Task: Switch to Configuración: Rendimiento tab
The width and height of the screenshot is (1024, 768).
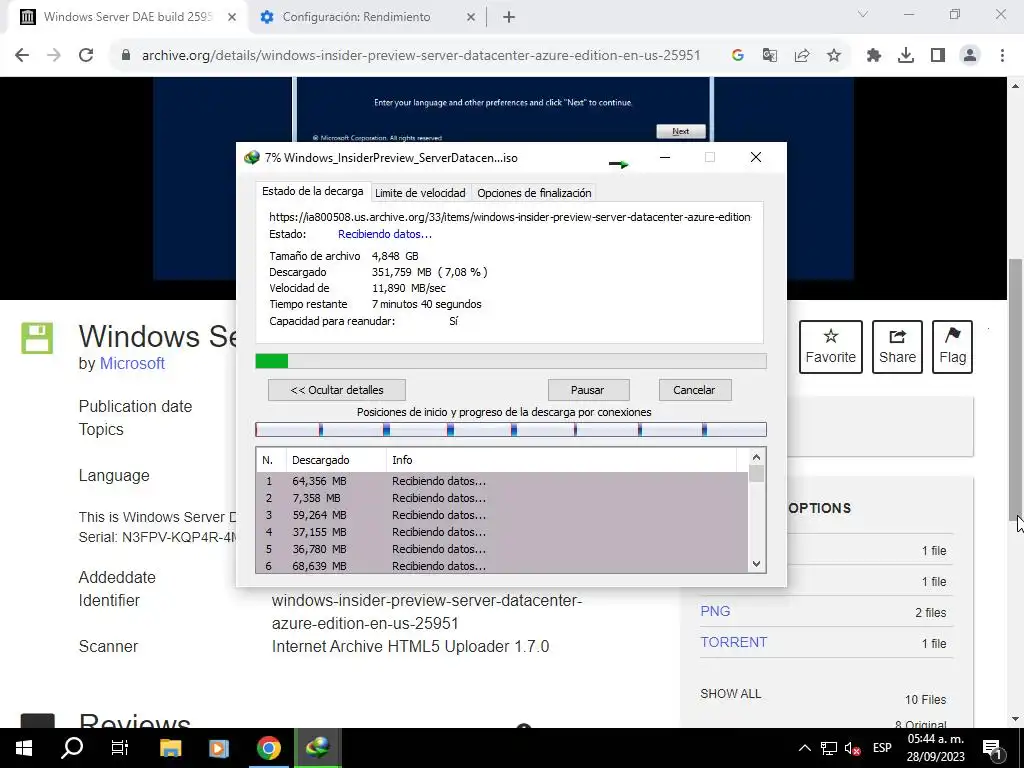Action: 357,17
